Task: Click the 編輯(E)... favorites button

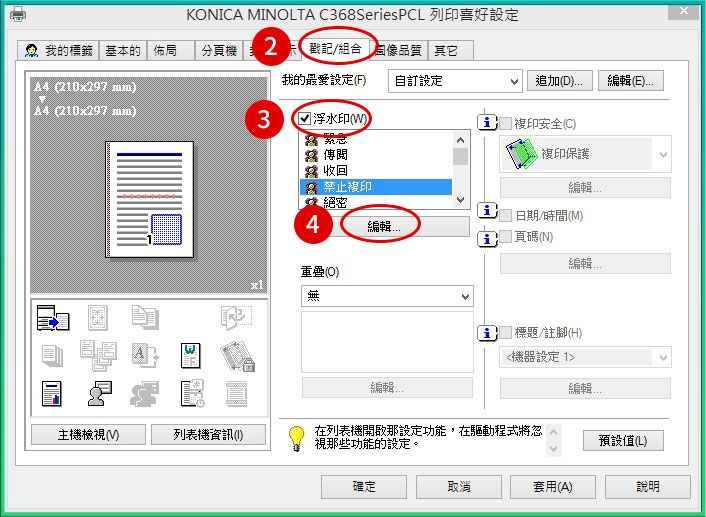Action: tap(630, 81)
